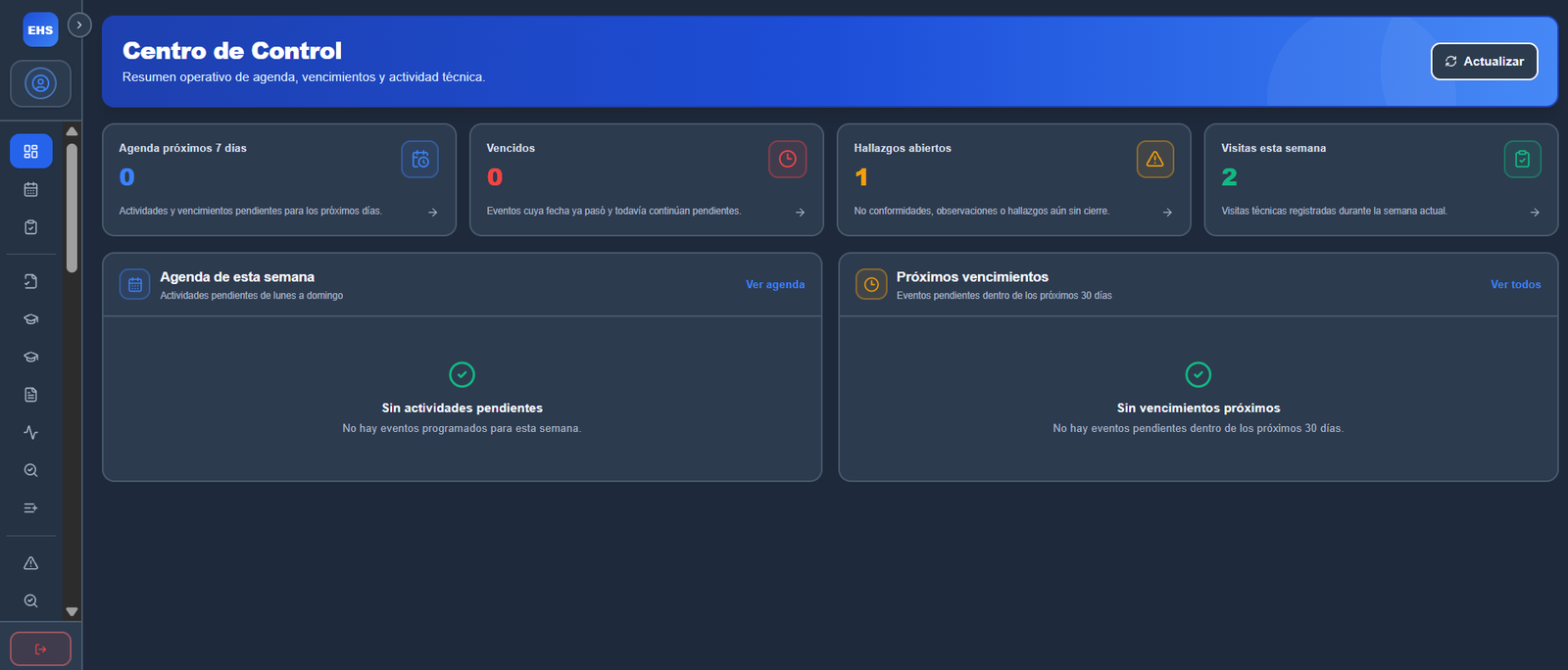Open the calendar icon in the sidebar
The image size is (1568, 670).
(31, 189)
